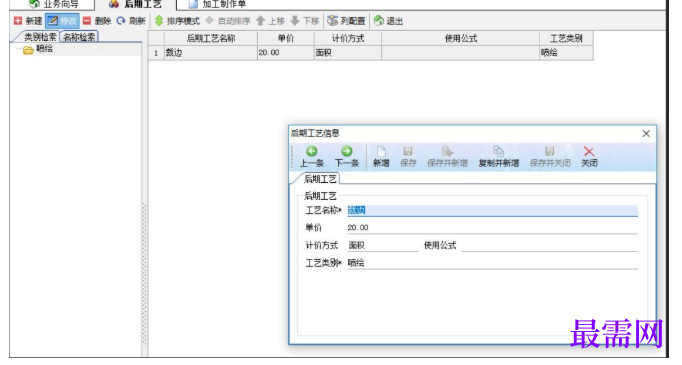Open the 列配置 column settings

(x=346, y=20)
